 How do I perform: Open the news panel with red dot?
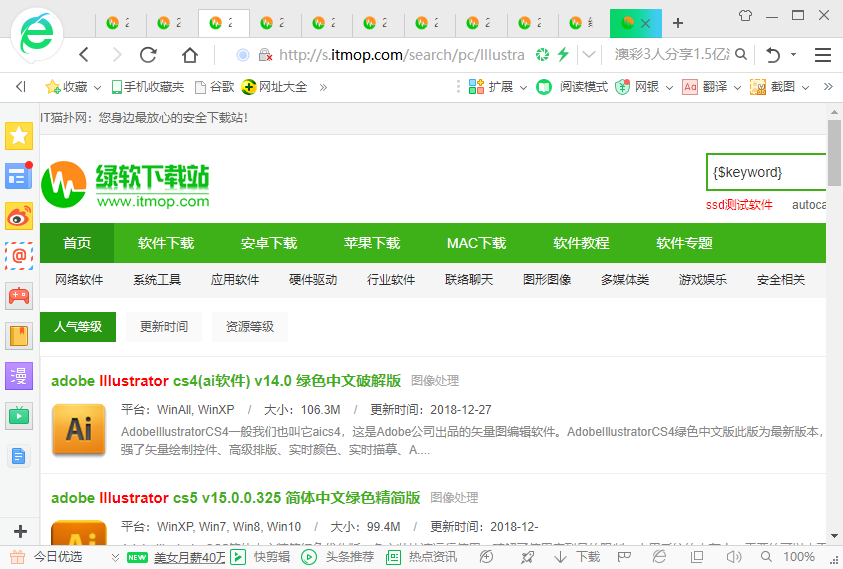(19, 175)
